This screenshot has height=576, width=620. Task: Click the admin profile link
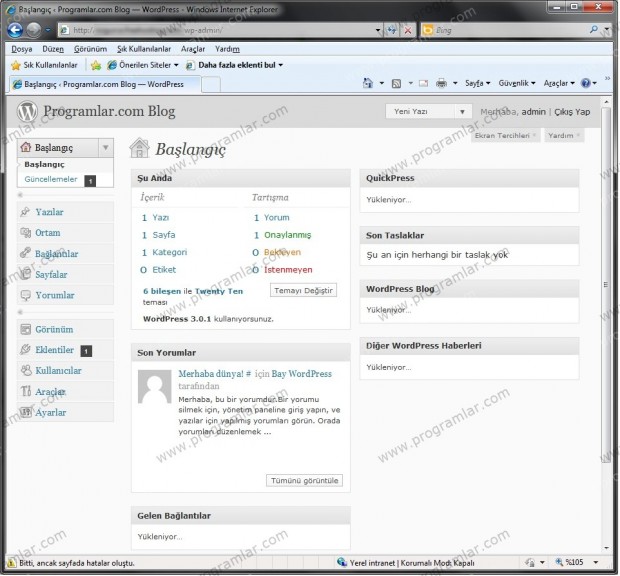533,112
